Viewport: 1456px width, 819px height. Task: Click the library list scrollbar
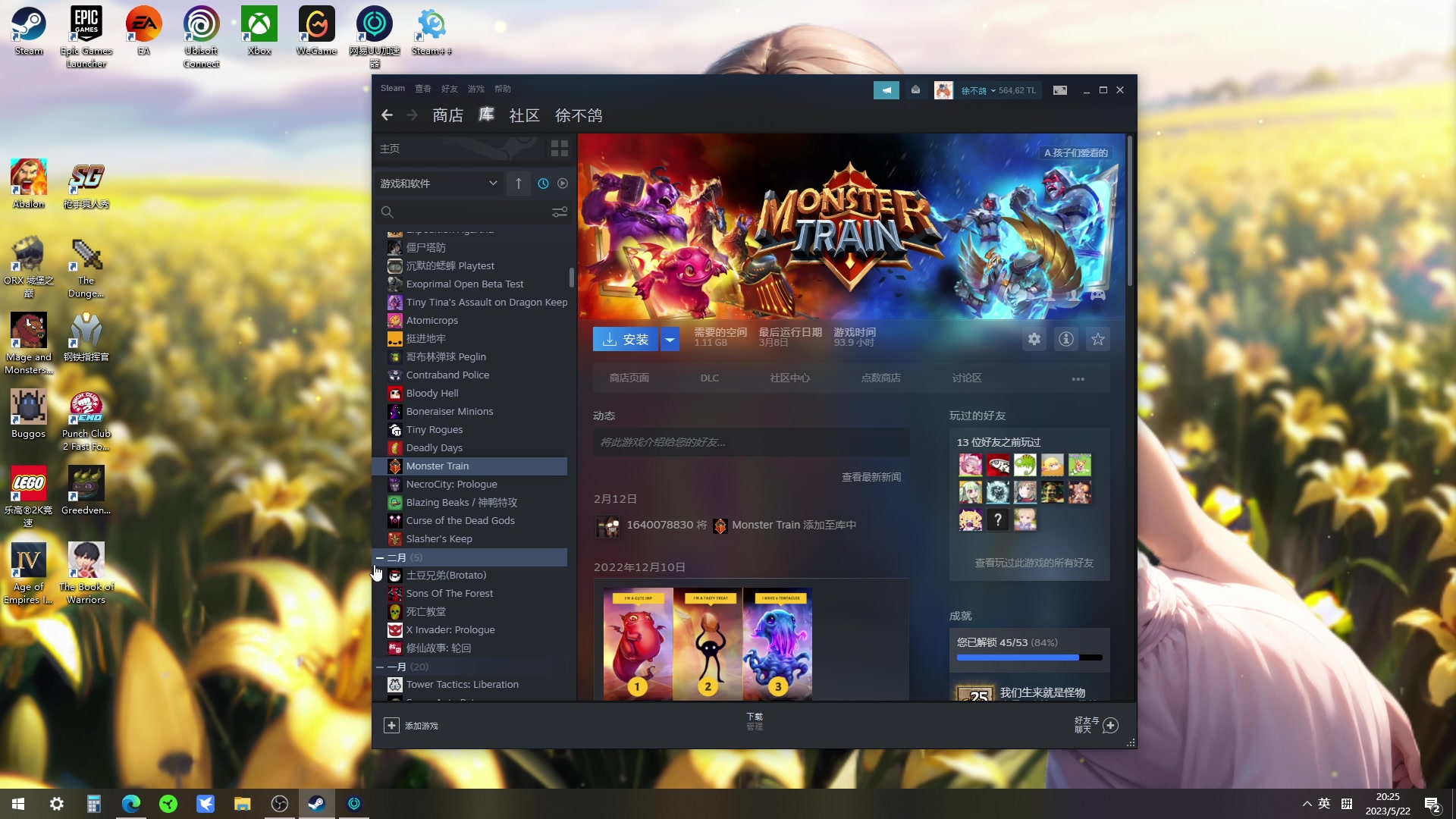(571, 278)
